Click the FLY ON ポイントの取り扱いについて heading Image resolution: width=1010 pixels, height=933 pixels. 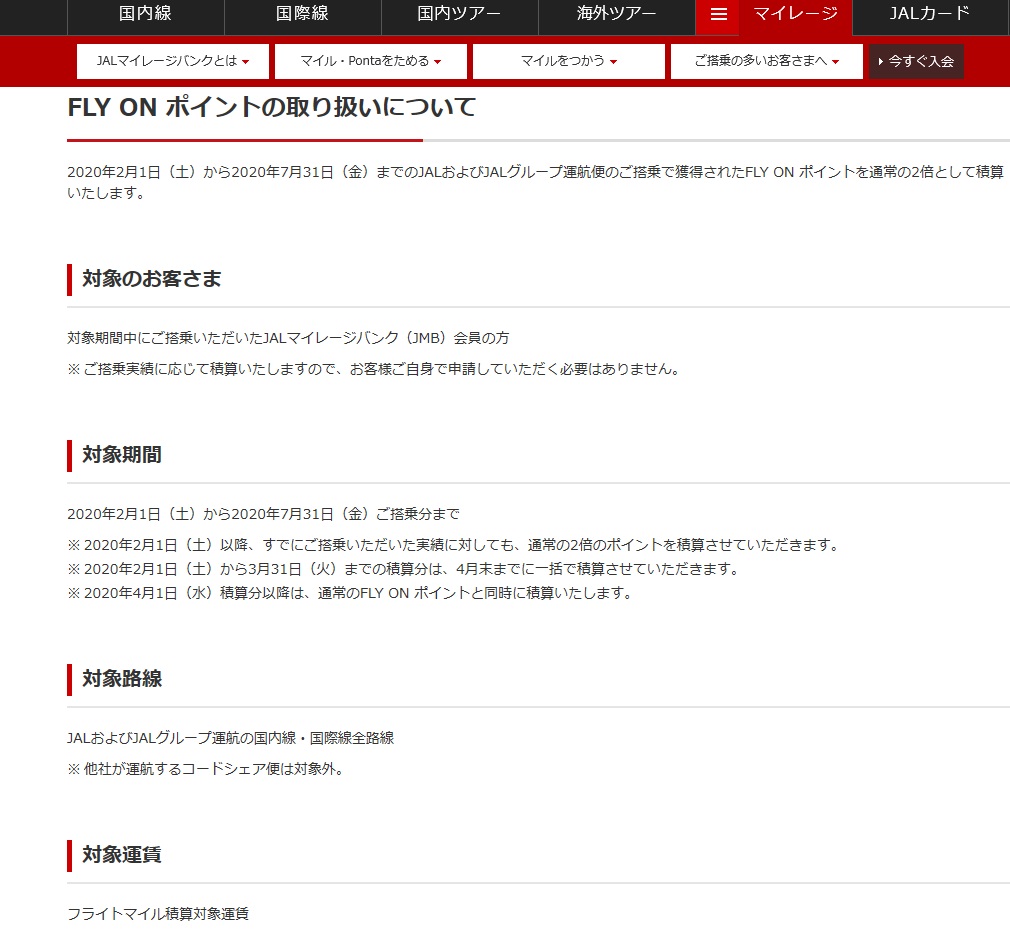[x=272, y=107]
